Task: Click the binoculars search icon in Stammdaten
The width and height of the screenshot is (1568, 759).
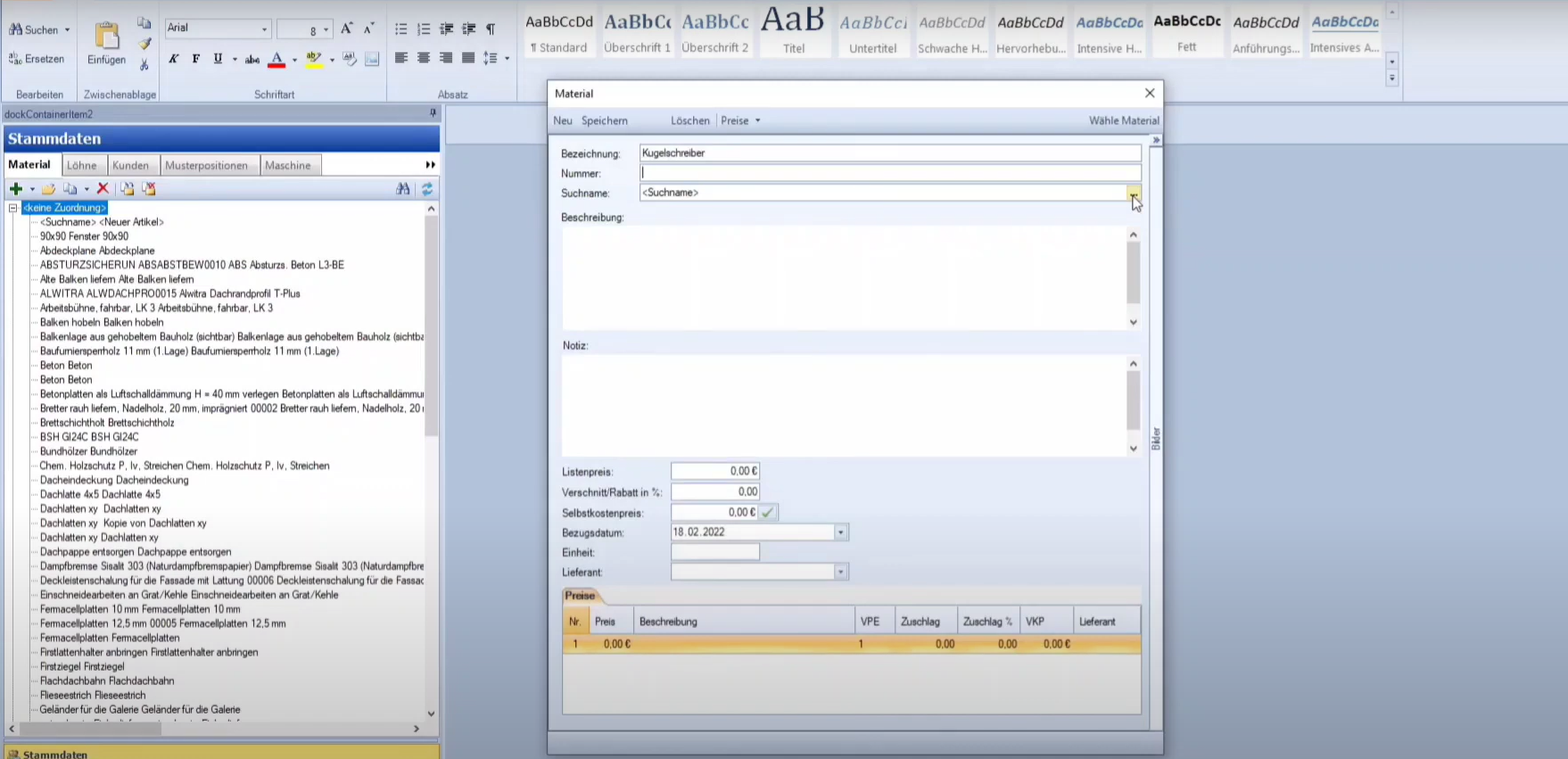Action: click(403, 188)
